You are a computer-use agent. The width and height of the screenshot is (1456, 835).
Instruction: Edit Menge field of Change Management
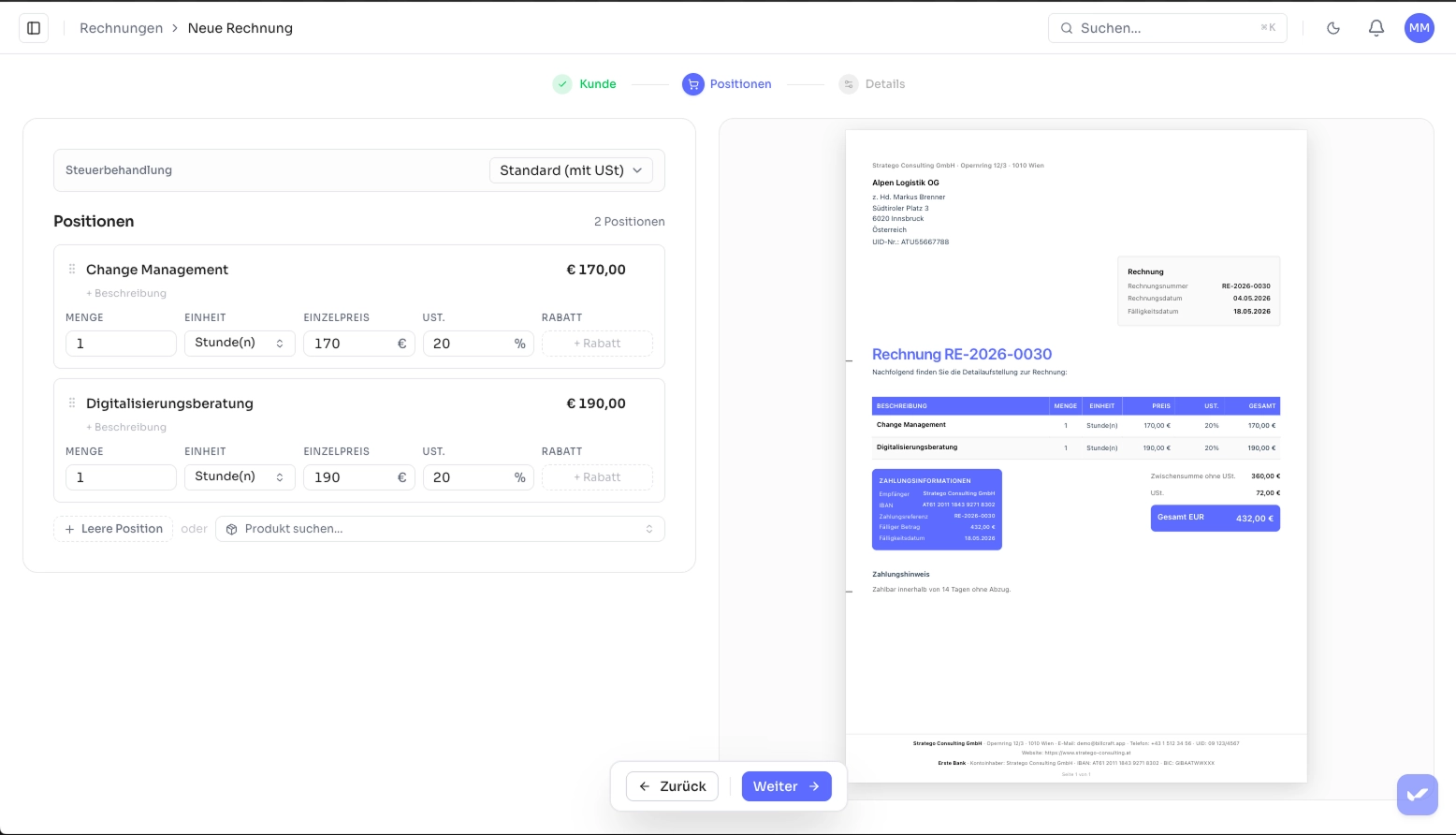[x=121, y=344]
